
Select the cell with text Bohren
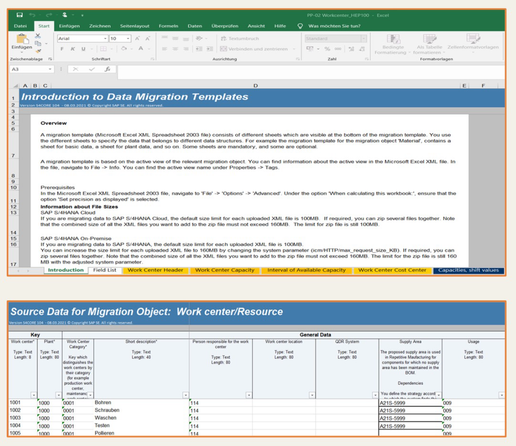pos(141,403)
